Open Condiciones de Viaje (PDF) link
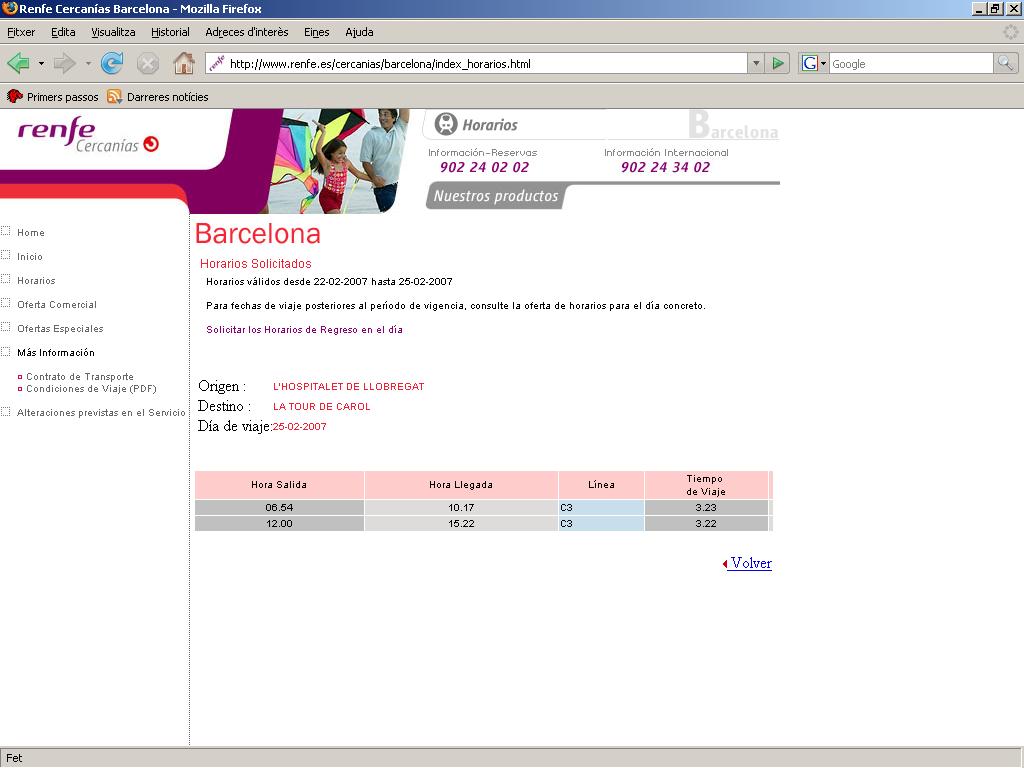Screen dimensions: 1024x768 [x=91, y=389]
